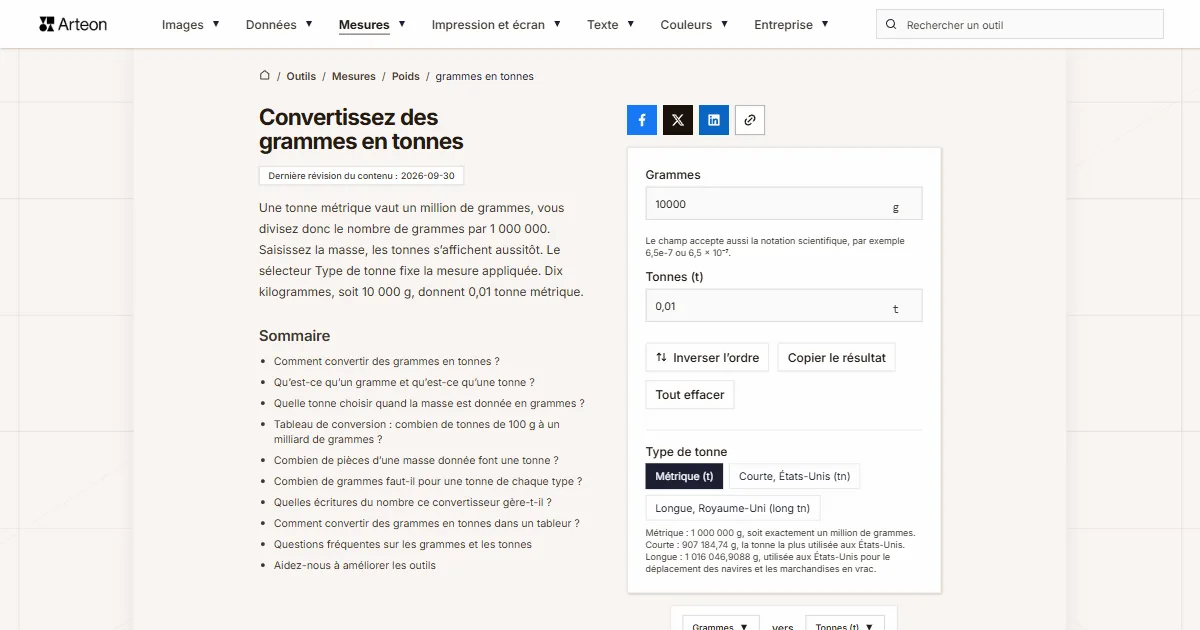Focus the Grammes input field
This screenshot has height=630, width=1200.
pos(784,204)
